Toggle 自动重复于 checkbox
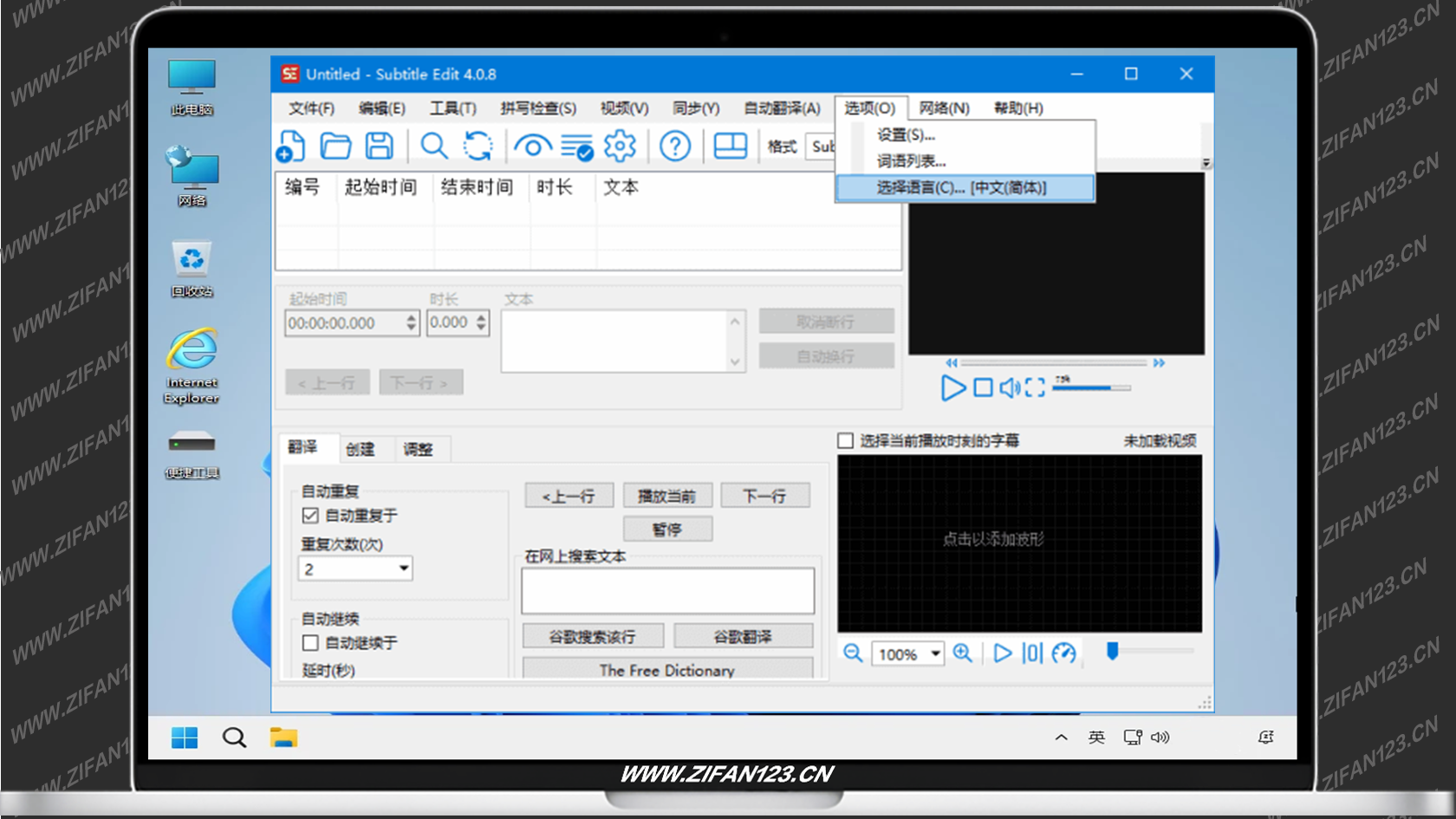The height and width of the screenshot is (819, 1456). [x=310, y=516]
